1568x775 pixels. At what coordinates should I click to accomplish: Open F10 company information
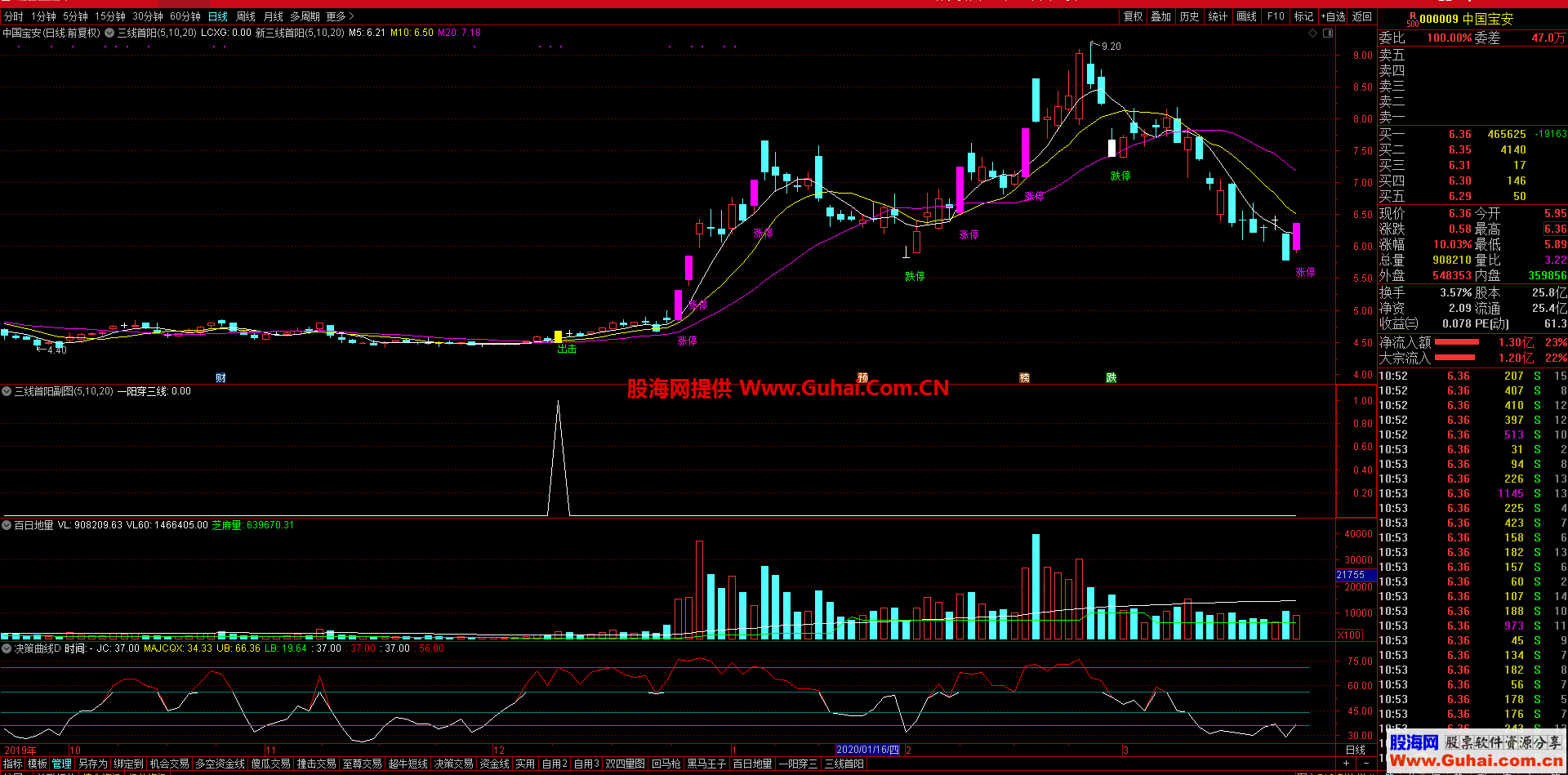pos(1276,16)
